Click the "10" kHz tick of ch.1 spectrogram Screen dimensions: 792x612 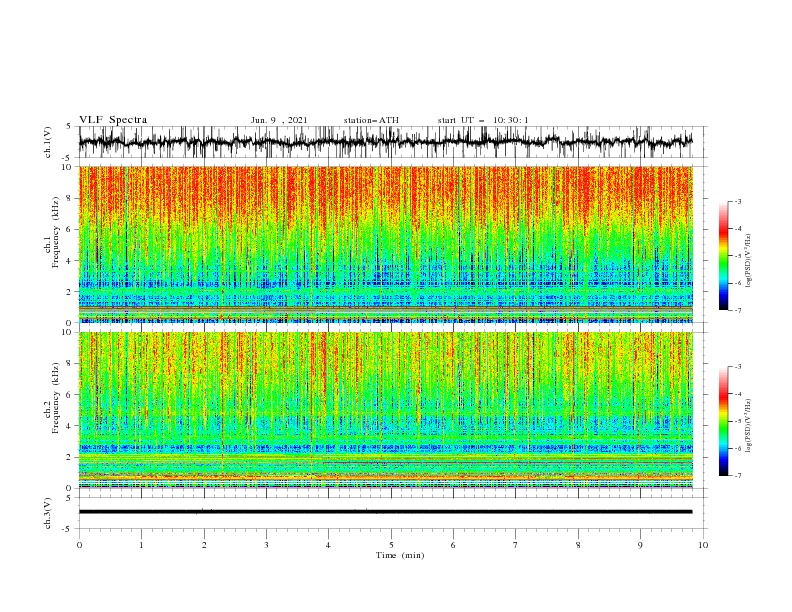point(68,167)
